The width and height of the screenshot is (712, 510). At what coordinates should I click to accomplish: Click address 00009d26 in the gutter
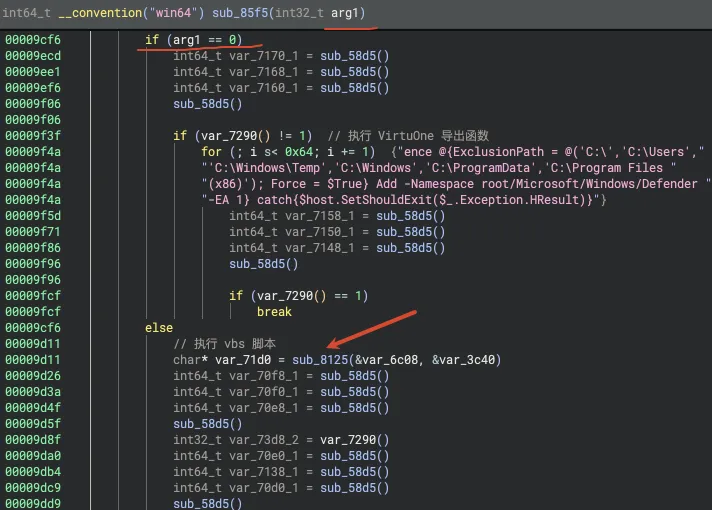click(x=33, y=376)
